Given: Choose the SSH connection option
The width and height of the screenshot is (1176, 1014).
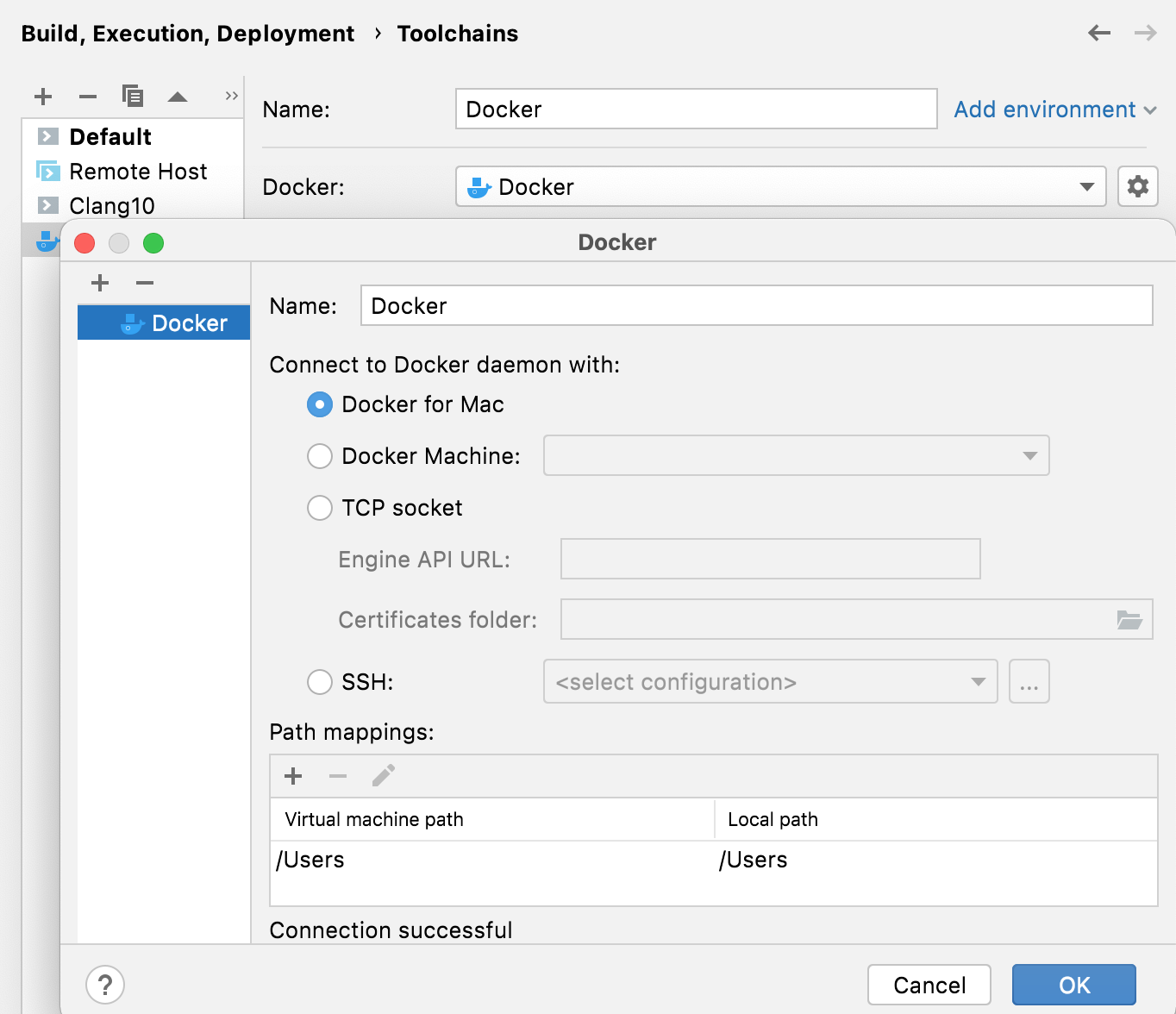Looking at the screenshot, I should (319, 681).
